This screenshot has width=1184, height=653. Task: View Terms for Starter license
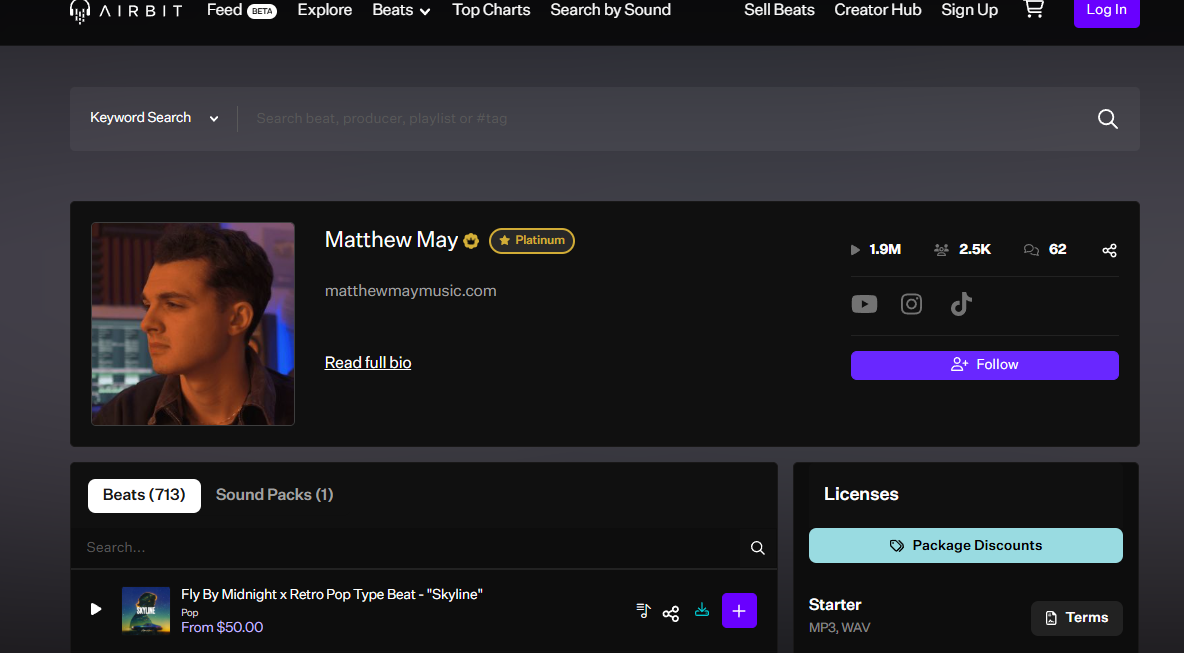coord(1077,618)
